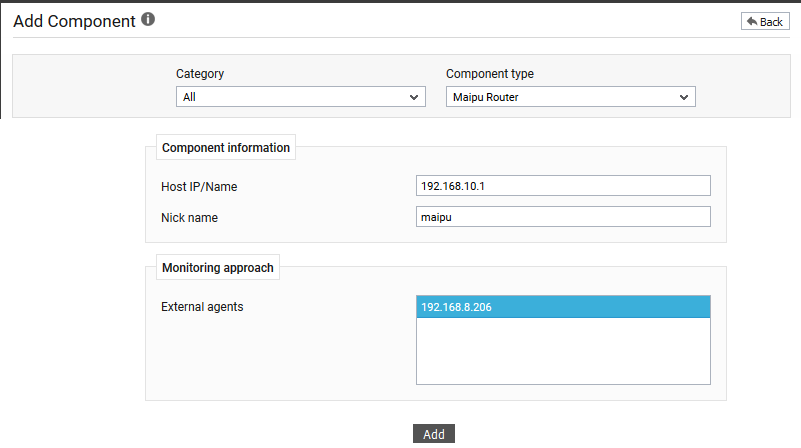
Task: Click the chevron next to Maipu Router
Action: point(684,97)
